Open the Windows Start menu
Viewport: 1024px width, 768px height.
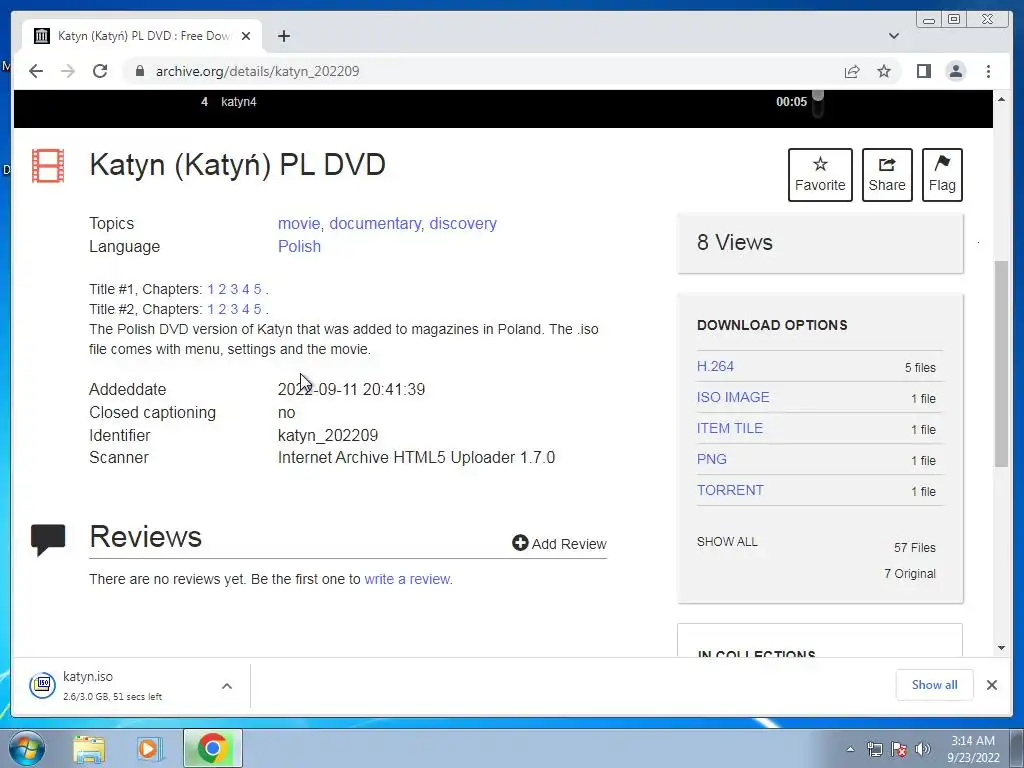click(x=27, y=748)
